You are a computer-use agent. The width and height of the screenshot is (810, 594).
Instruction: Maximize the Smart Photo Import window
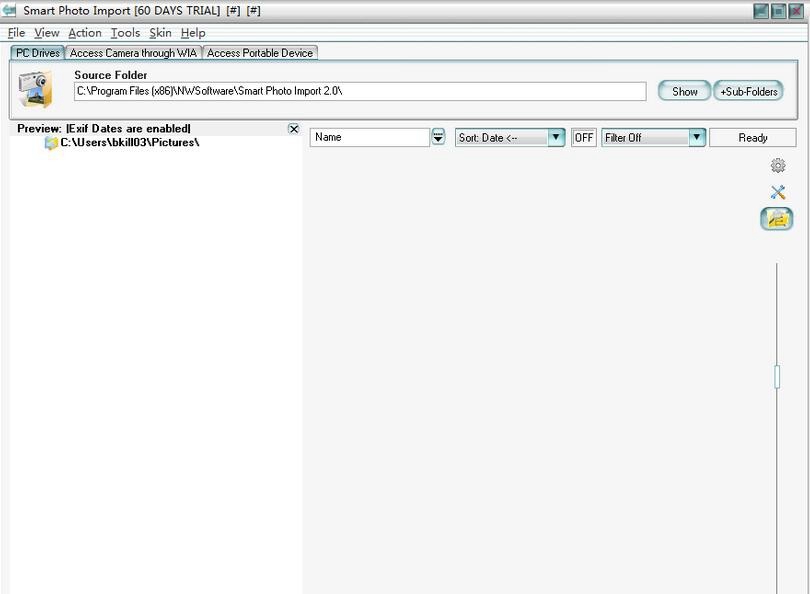point(778,11)
